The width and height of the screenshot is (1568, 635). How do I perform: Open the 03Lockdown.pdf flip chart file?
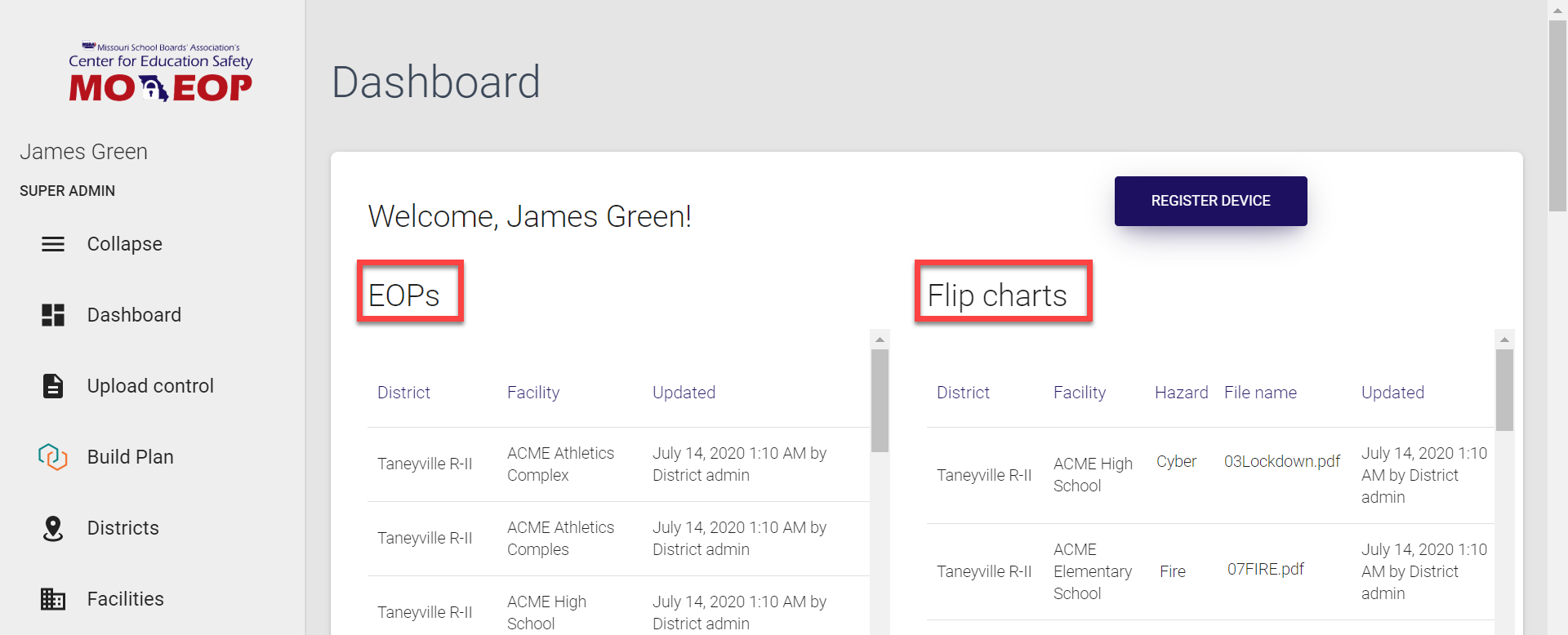(x=1281, y=462)
